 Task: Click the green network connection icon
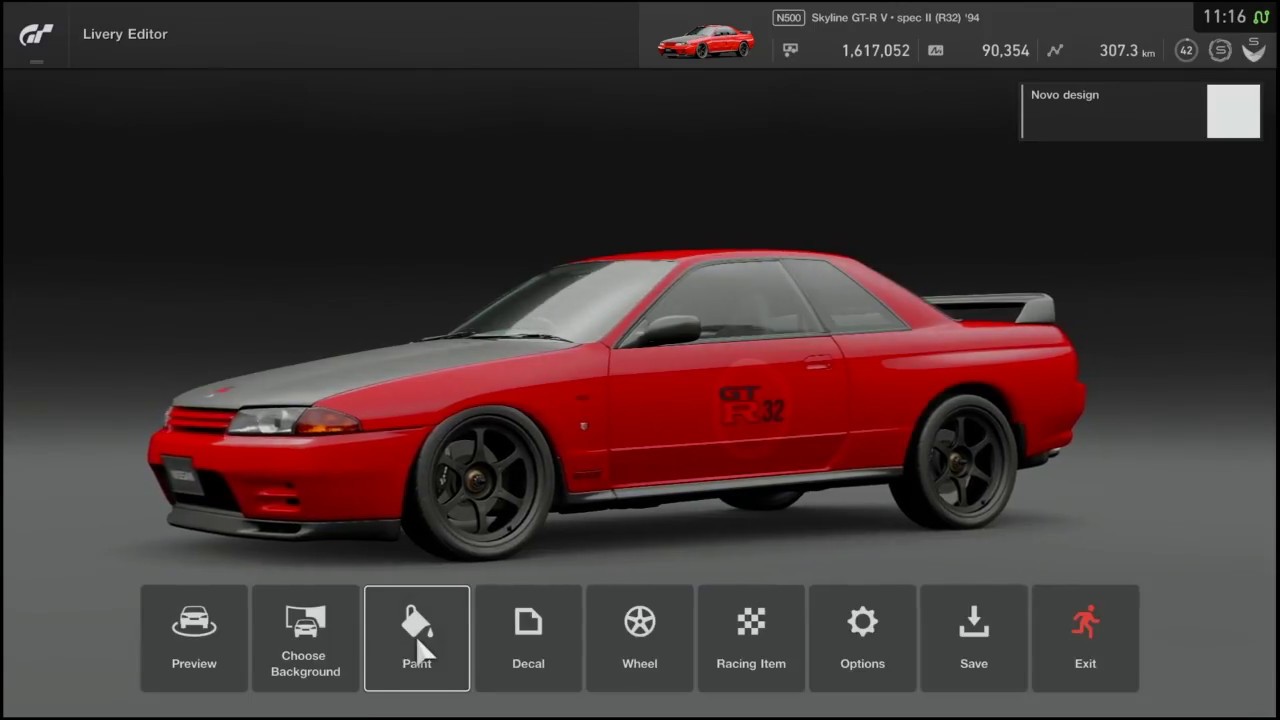(1261, 17)
